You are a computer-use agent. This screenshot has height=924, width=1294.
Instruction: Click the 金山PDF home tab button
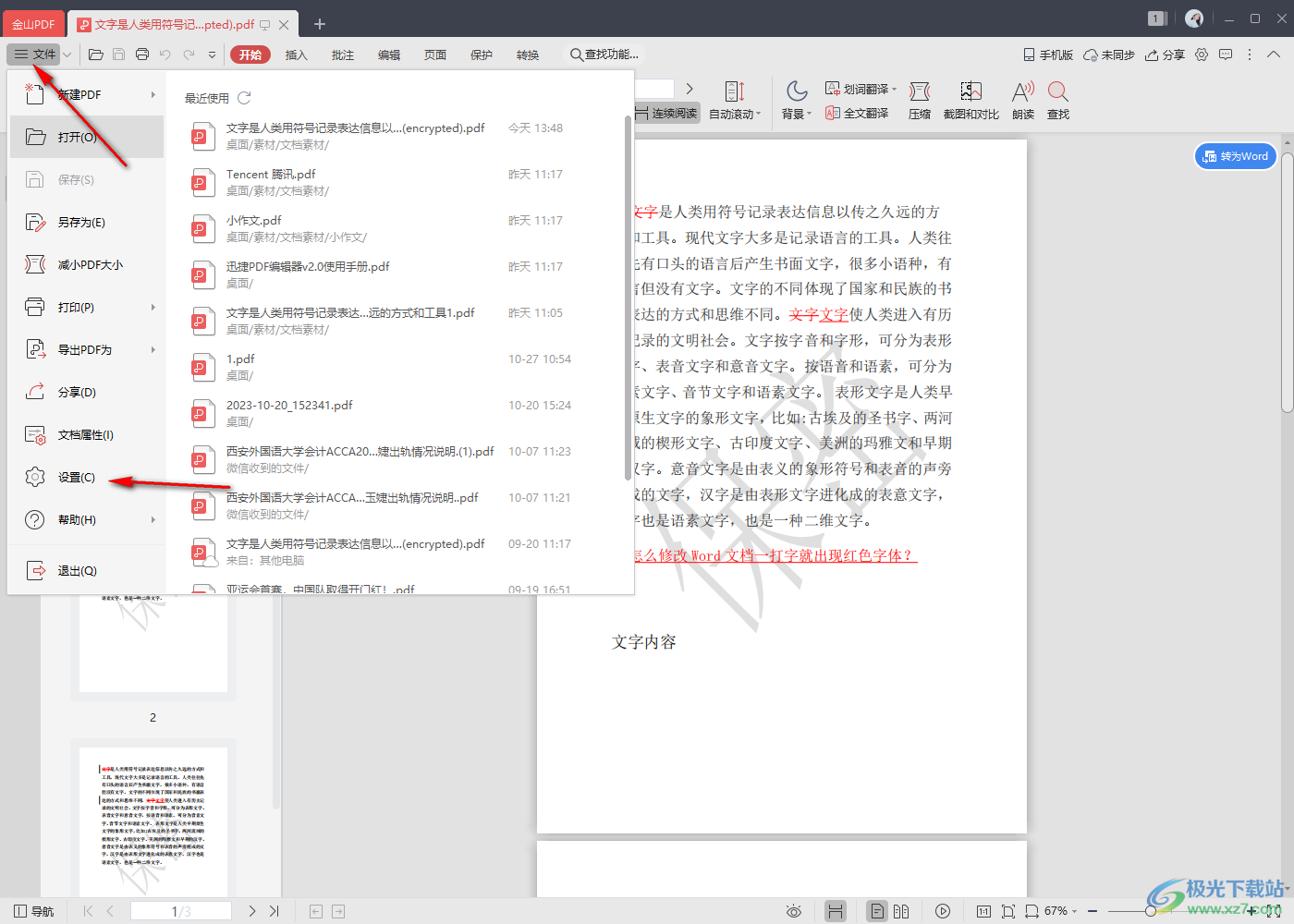[x=33, y=24]
